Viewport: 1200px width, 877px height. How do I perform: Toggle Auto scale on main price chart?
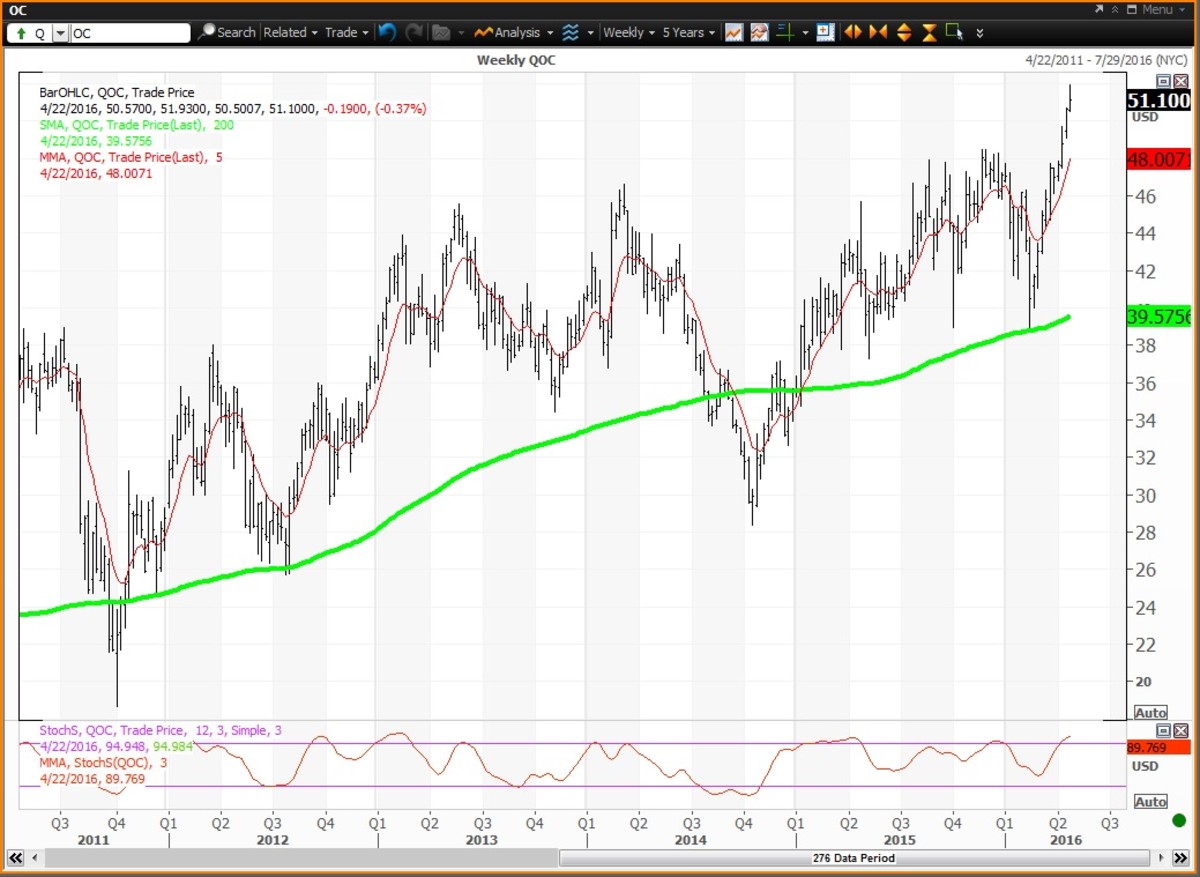pos(1151,712)
